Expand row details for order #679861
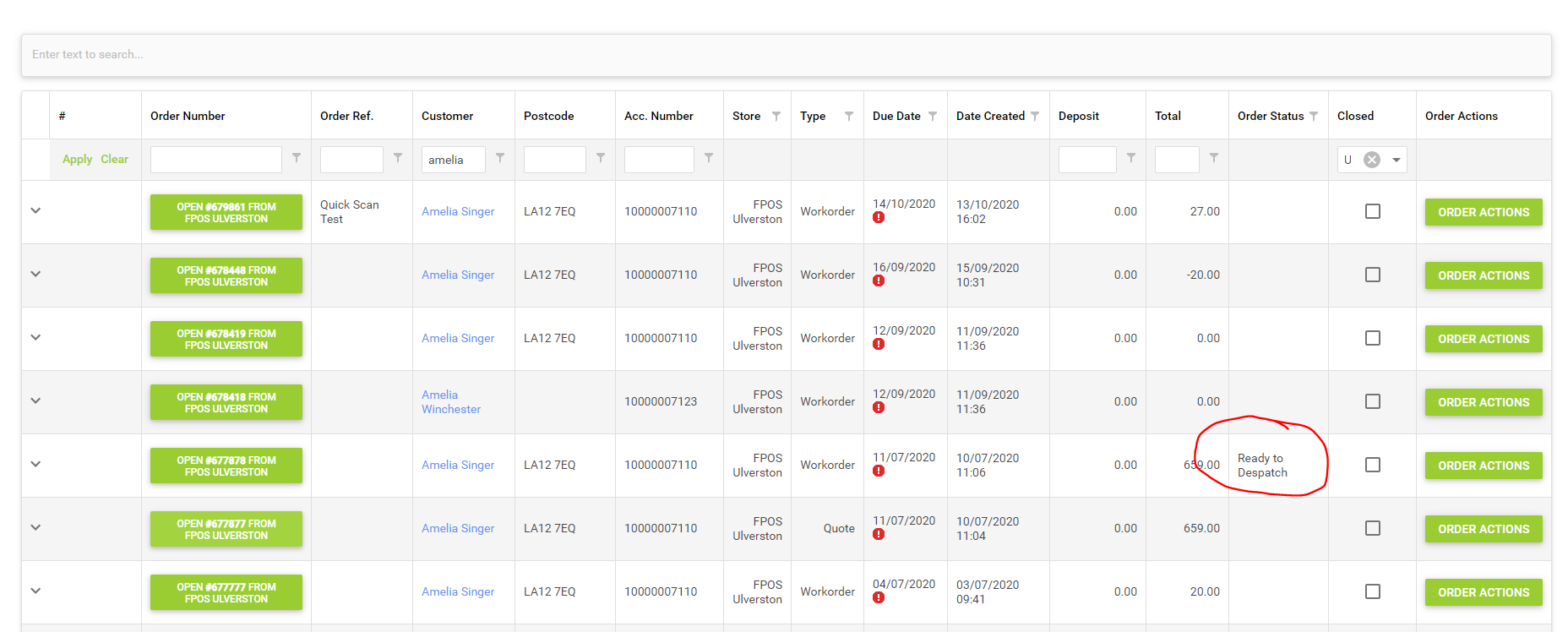Viewport: 1568px width, 632px height. point(35,210)
